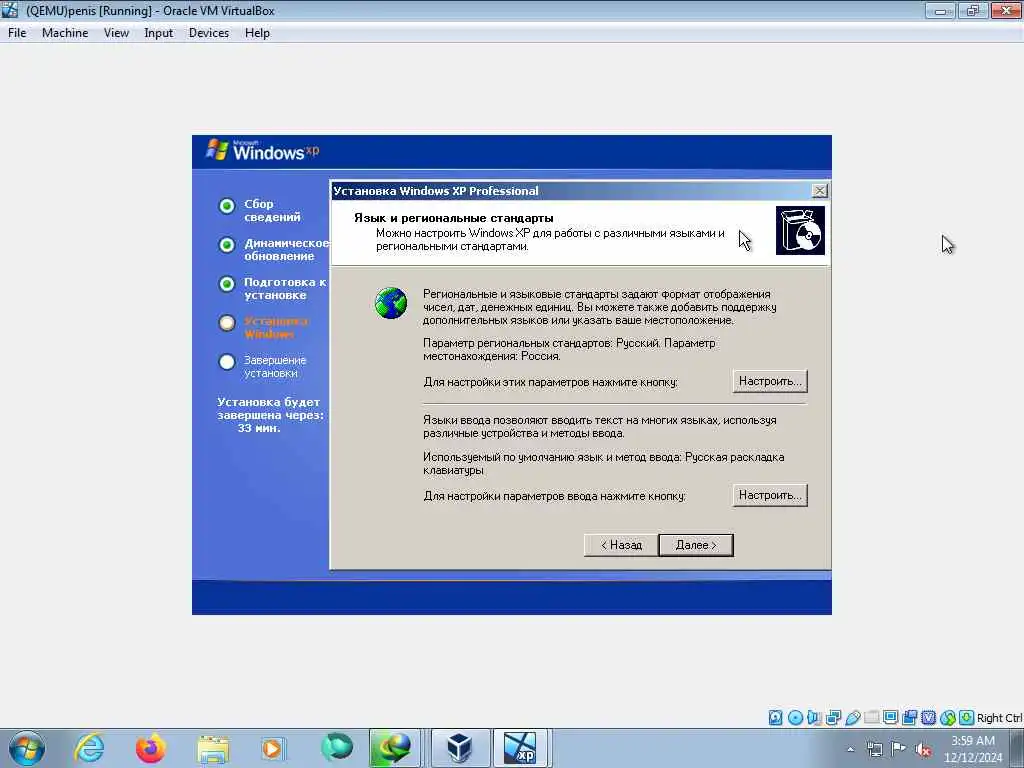This screenshot has width=1024, height=768.
Task: Open the View menu
Action: tap(116, 33)
